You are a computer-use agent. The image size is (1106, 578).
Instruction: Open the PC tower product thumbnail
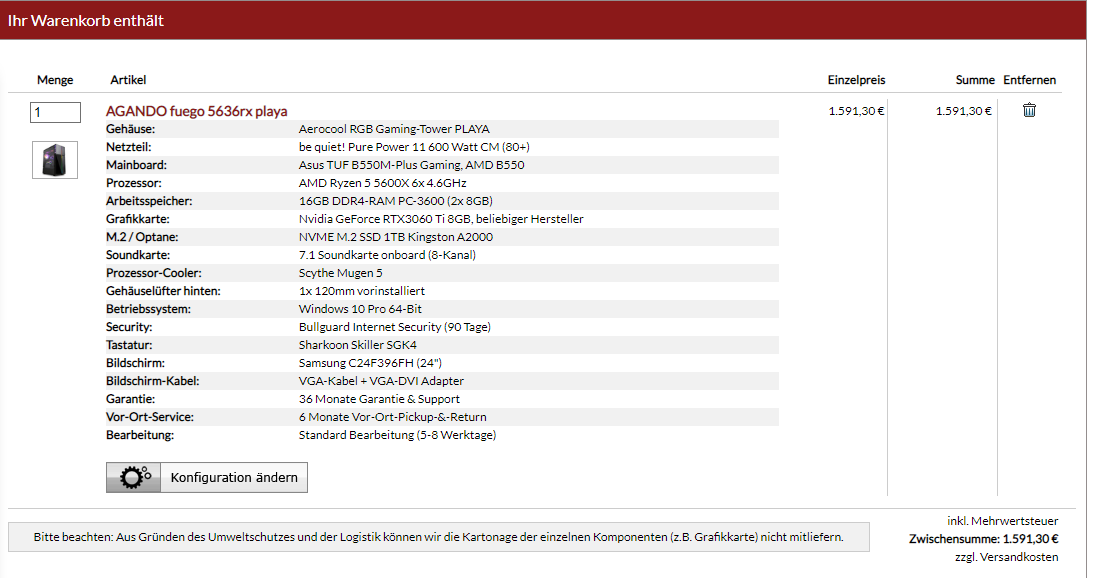(x=55, y=159)
